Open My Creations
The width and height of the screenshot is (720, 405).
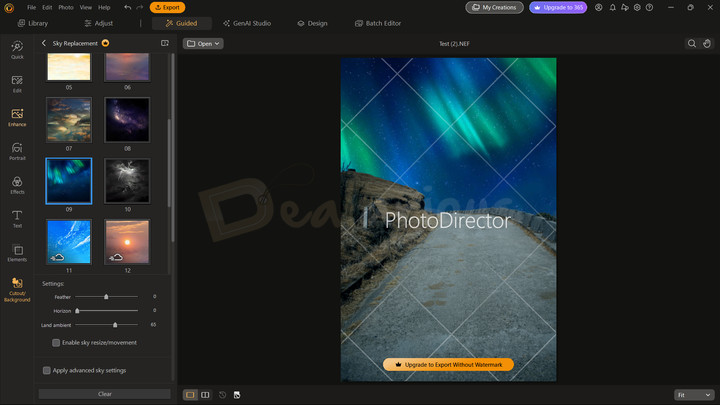tap(495, 7)
